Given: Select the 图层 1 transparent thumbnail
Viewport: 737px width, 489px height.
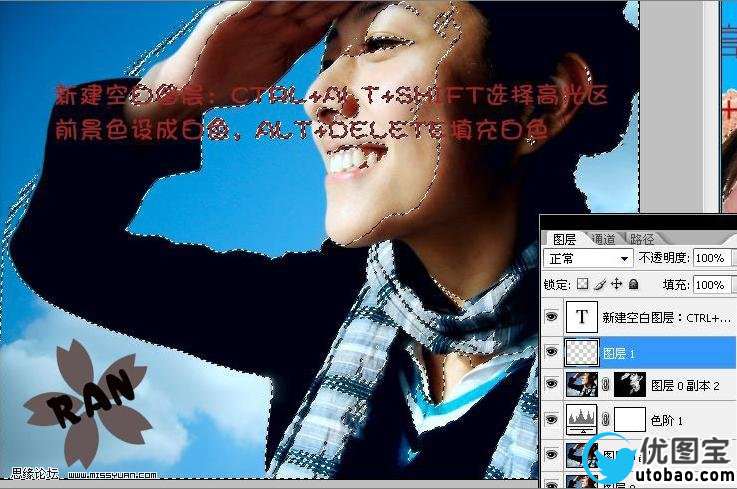Looking at the screenshot, I should pos(582,352).
